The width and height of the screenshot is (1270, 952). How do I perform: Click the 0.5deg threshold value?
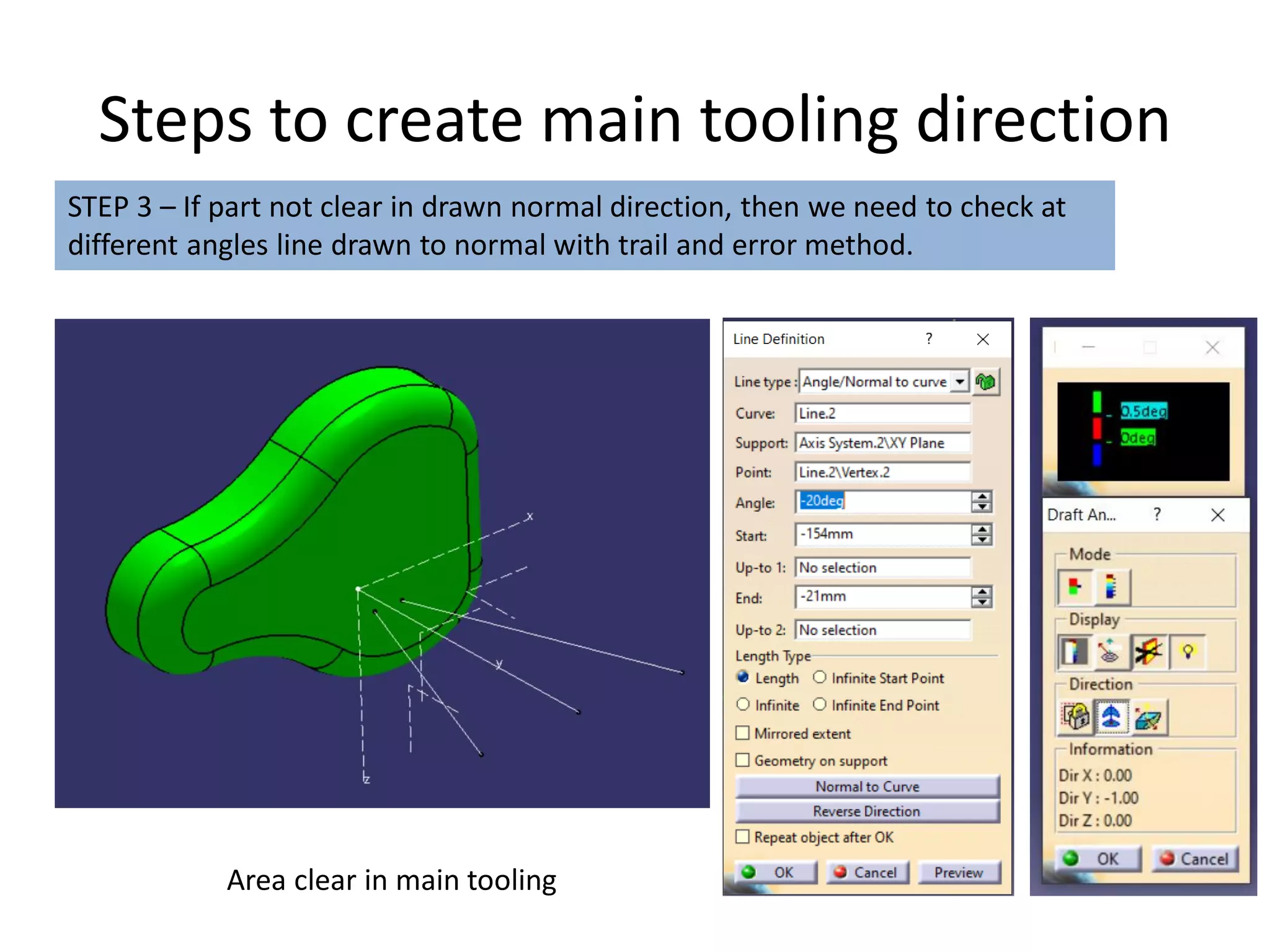click(x=1143, y=411)
